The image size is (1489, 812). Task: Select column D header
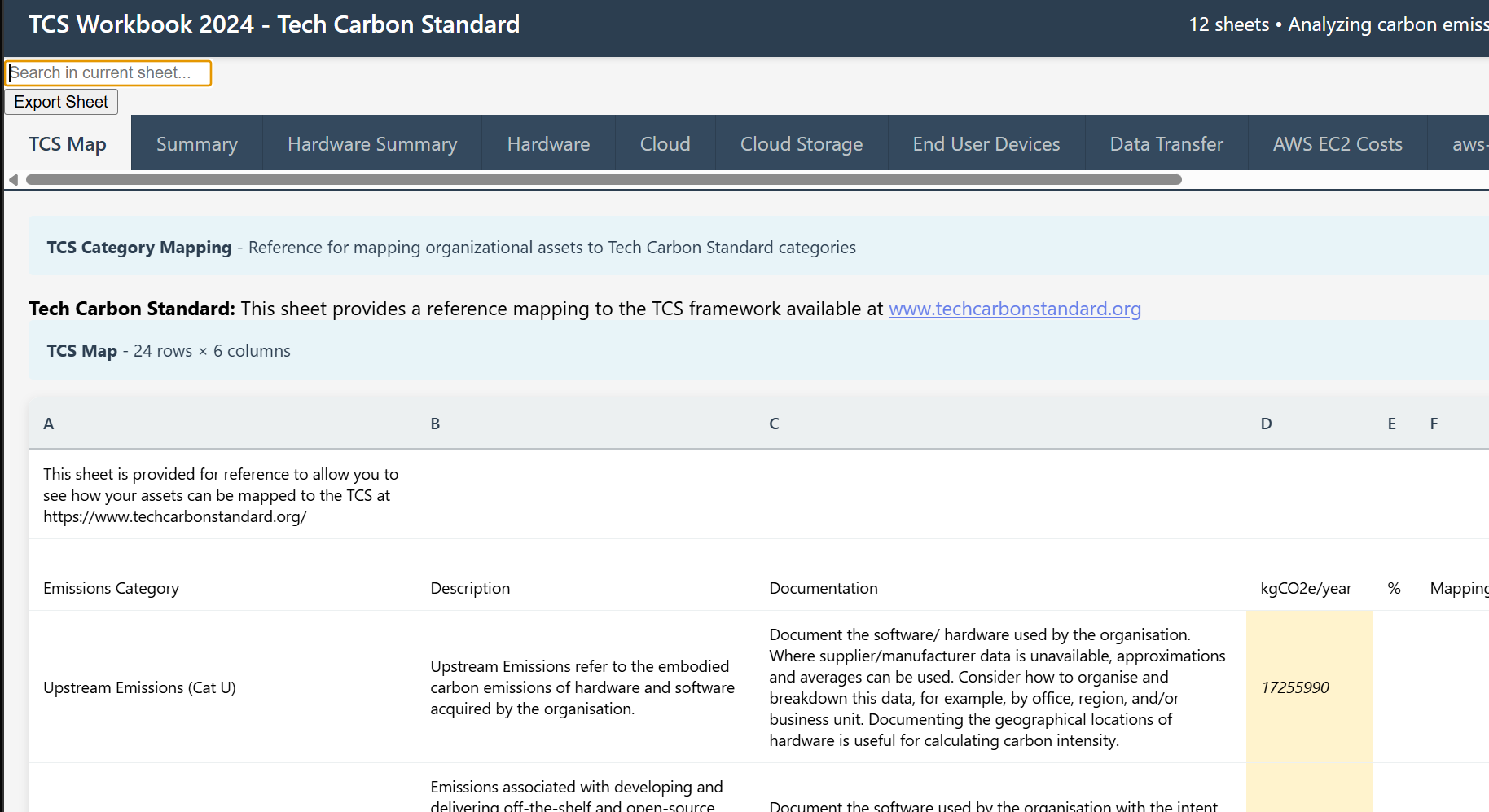[x=1266, y=424]
